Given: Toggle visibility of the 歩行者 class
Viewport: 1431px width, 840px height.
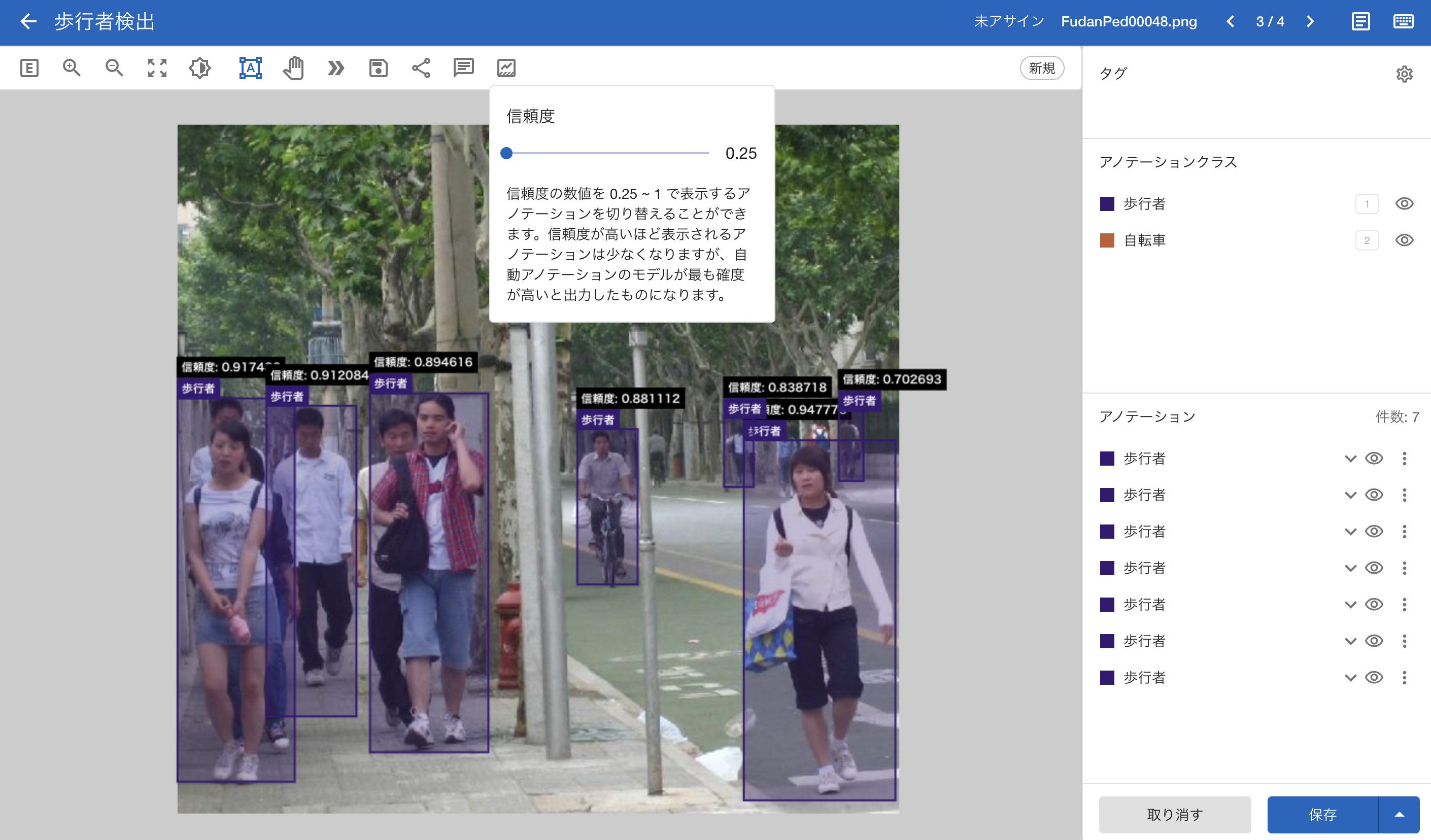Looking at the screenshot, I should 1404,204.
